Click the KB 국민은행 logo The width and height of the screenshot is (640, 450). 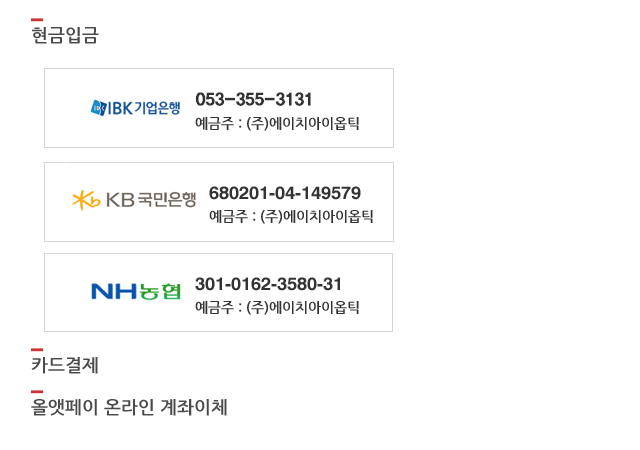pyautogui.click(x=134, y=200)
